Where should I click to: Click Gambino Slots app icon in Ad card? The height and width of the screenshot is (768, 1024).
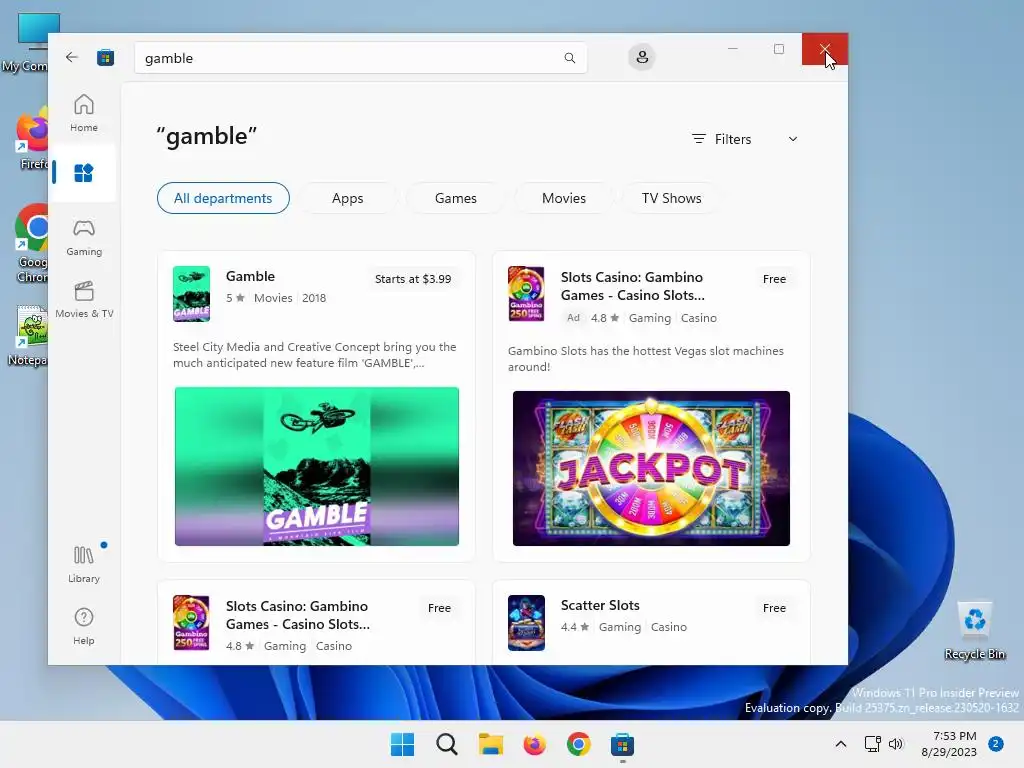tap(526, 294)
